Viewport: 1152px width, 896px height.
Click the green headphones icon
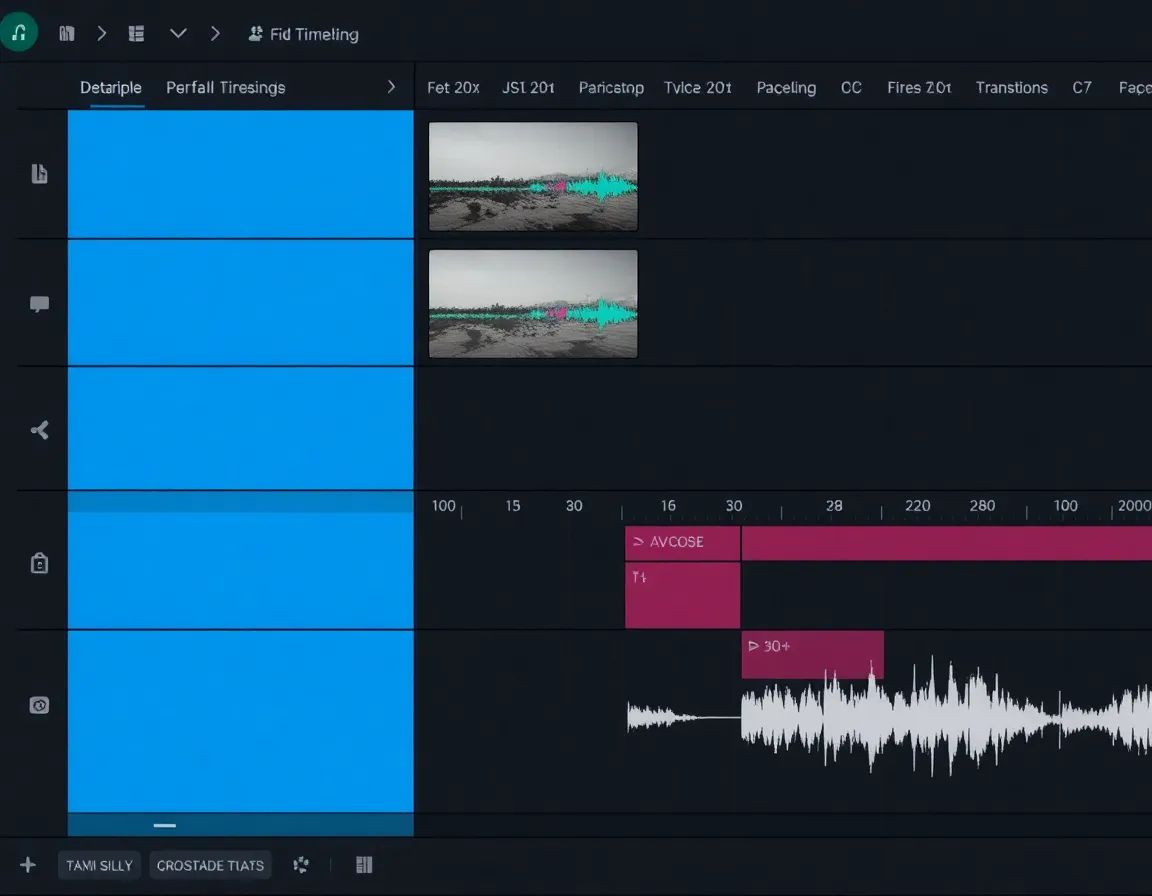pyautogui.click(x=18, y=31)
